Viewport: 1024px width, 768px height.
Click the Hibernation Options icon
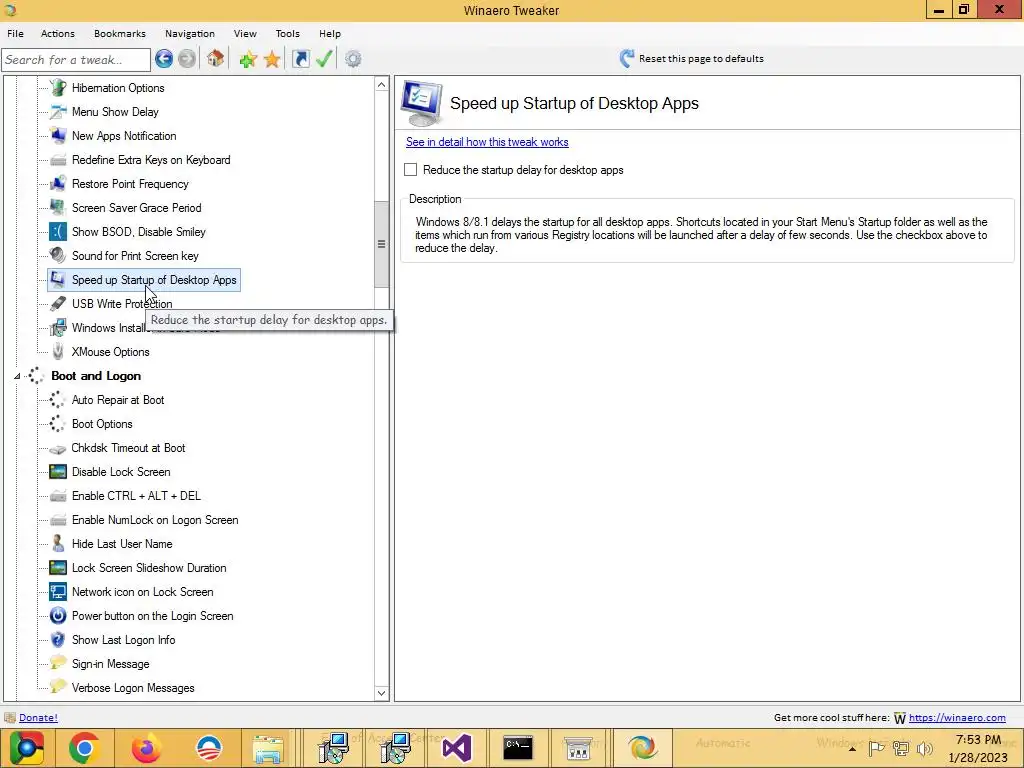(x=58, y=88)
